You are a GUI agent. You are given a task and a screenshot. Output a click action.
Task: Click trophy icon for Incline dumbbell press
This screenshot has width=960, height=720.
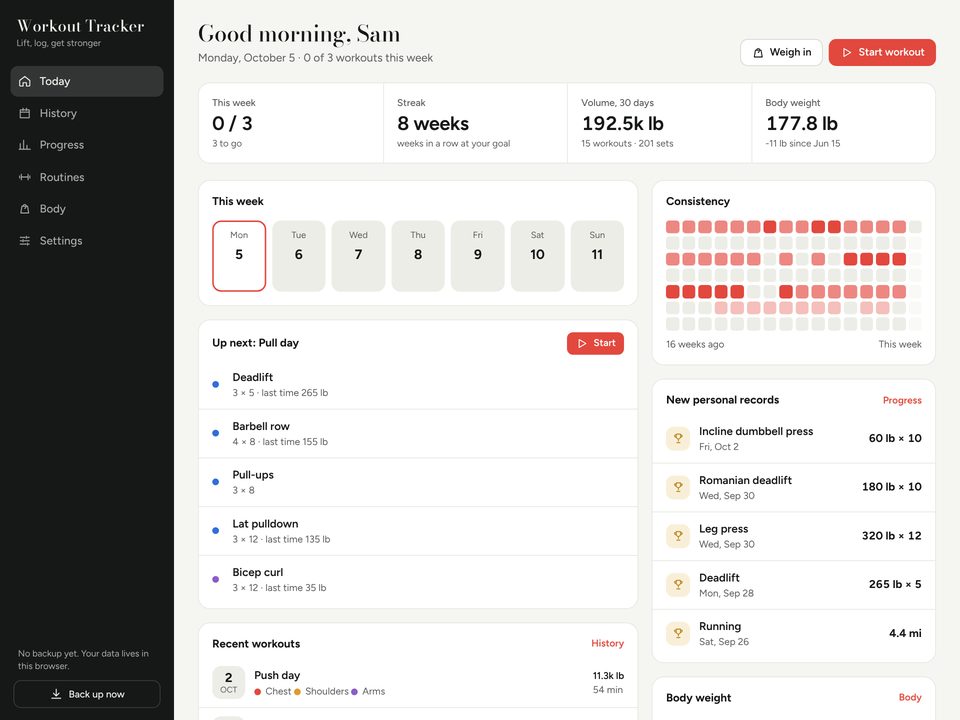(x=678, y=438)
